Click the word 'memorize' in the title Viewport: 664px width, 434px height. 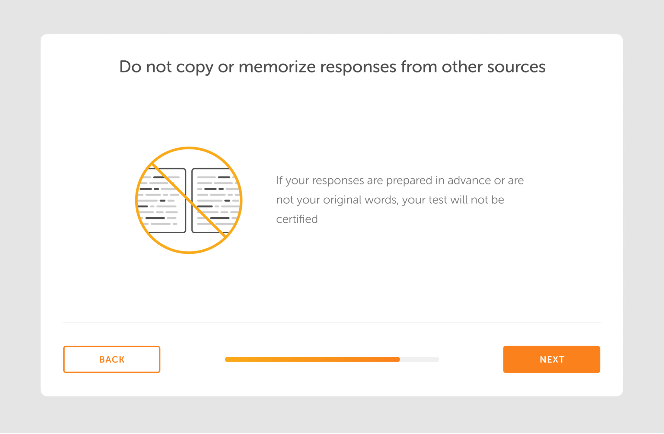click(277, 67)
